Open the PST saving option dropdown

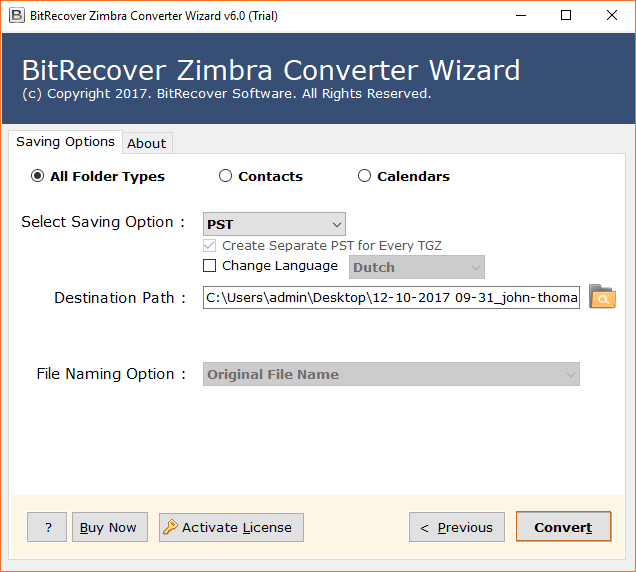[x=274, y=224]
